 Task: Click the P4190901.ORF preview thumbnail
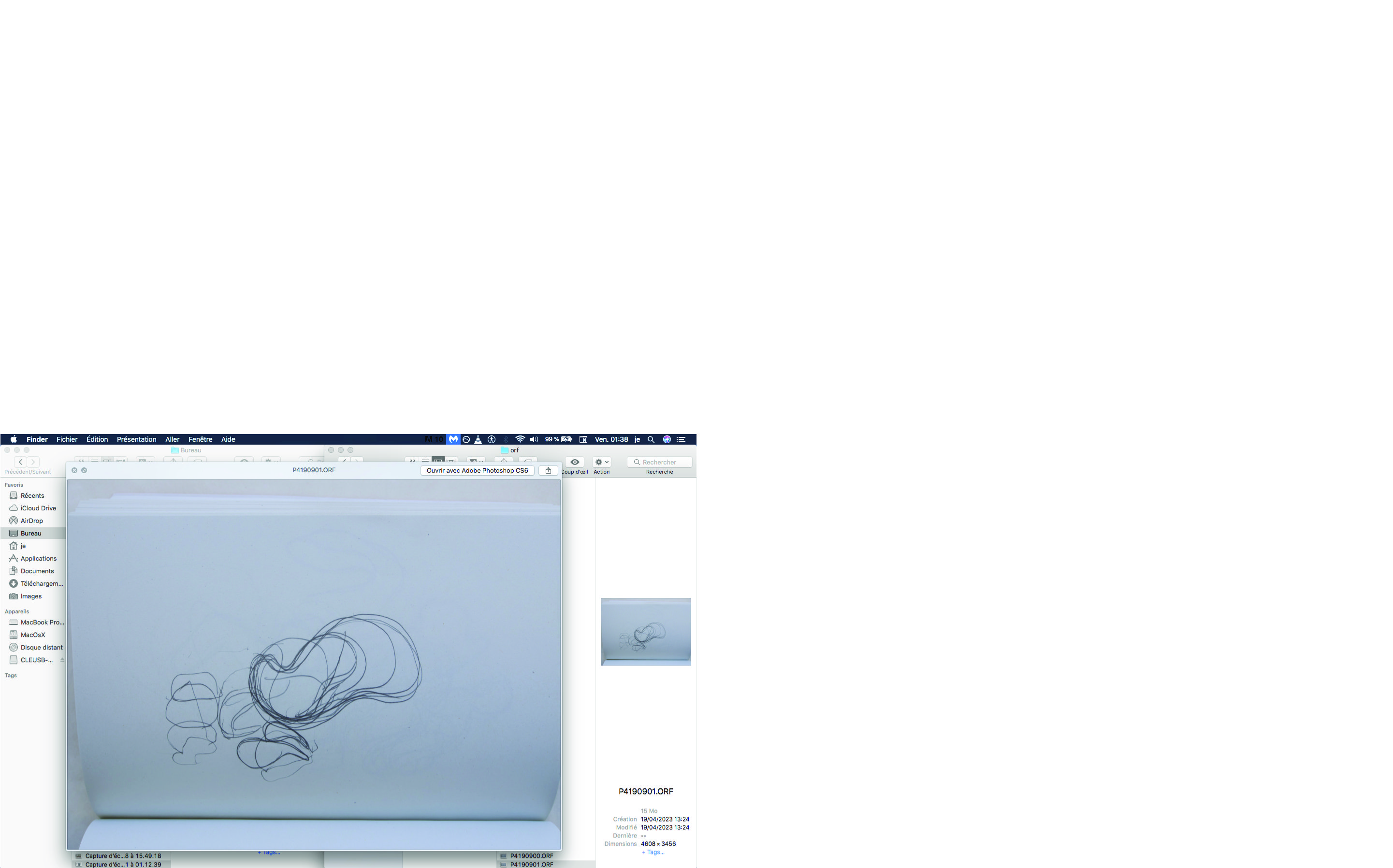[646, 632]
